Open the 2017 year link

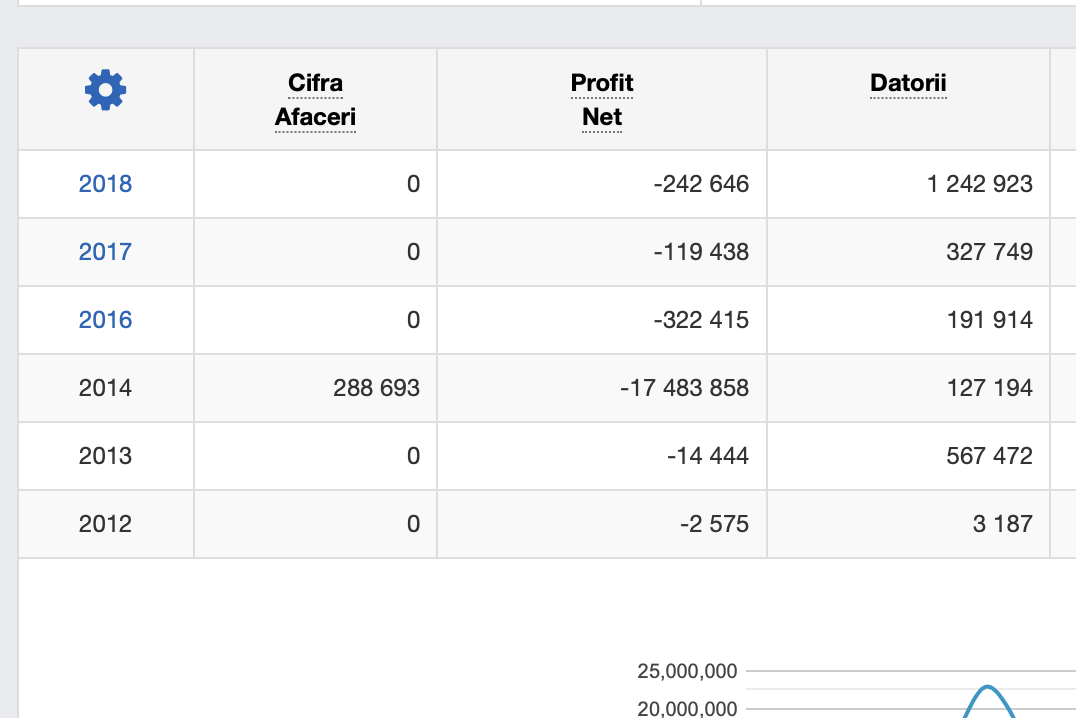tap(105, 252)
